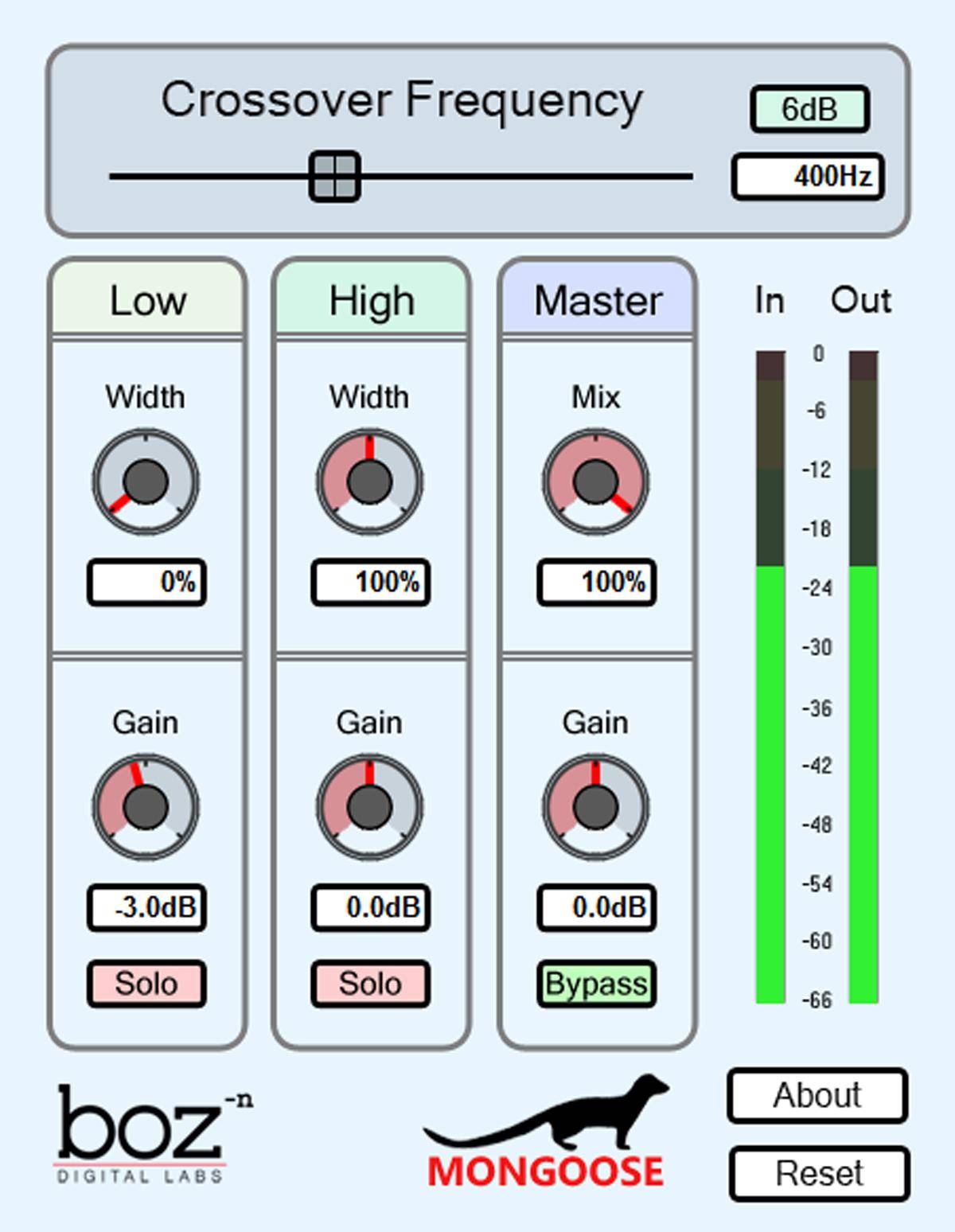Select the Master section header

click(598, 299)
